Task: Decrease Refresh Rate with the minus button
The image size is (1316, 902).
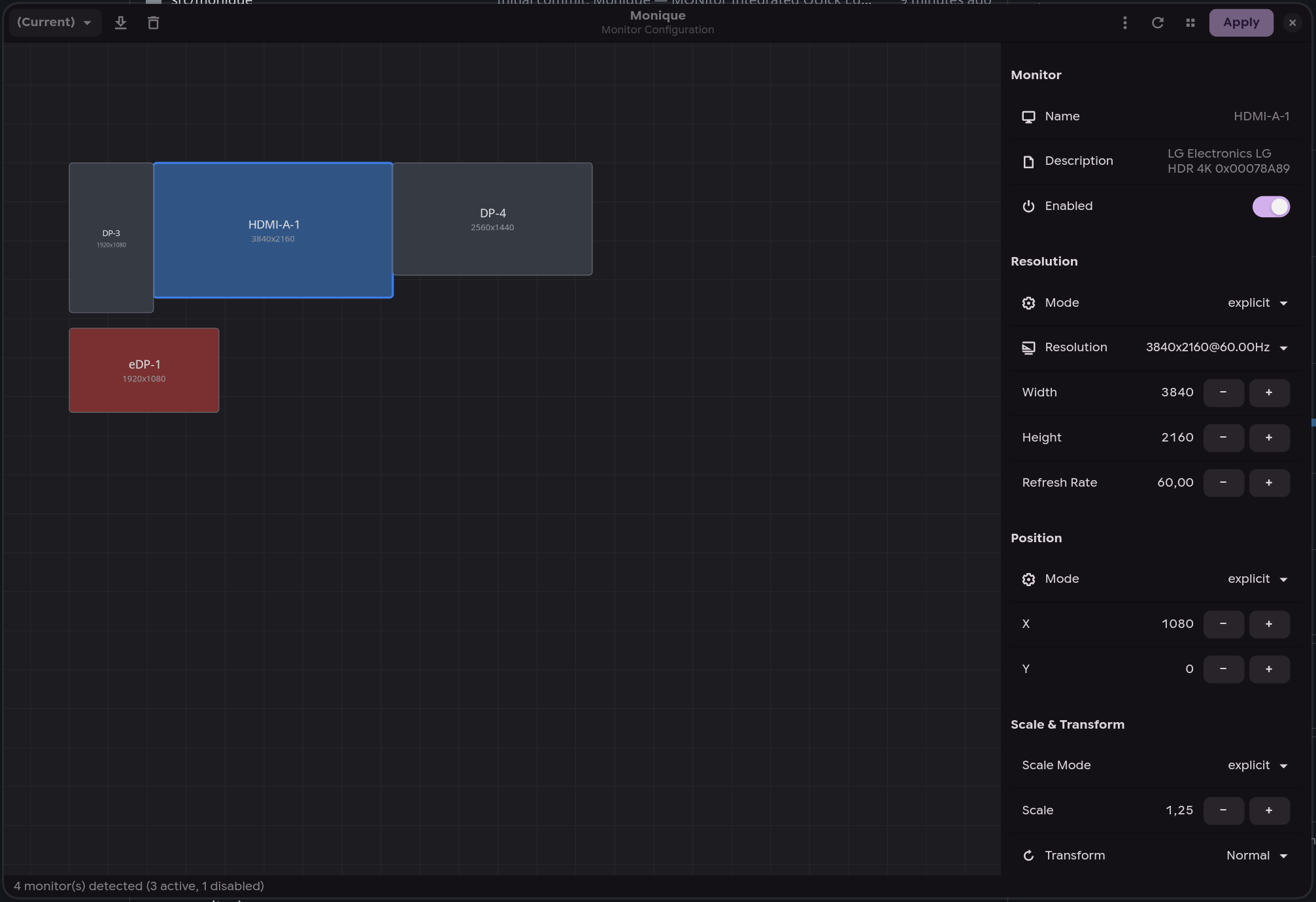Action: [1223, 483]
